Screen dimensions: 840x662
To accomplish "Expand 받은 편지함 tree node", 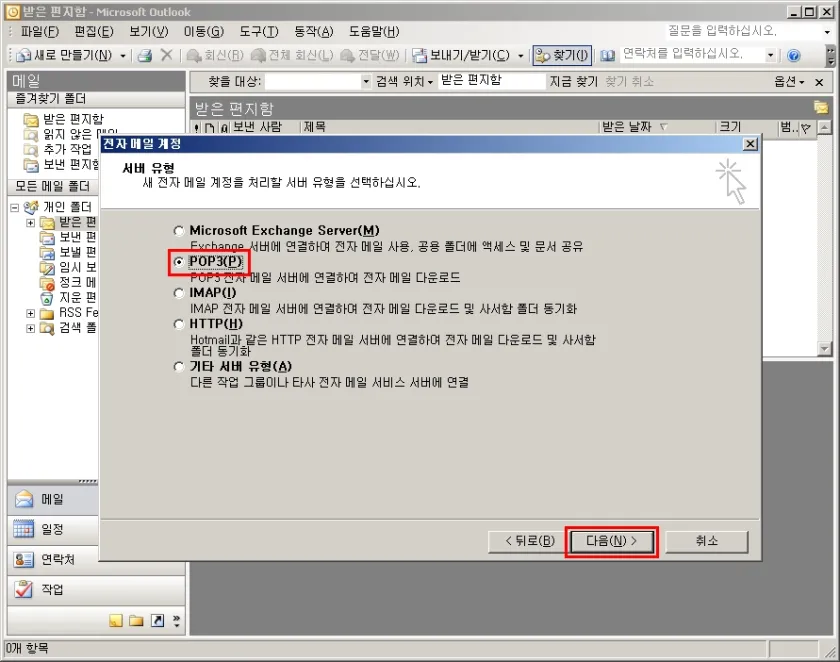I will 31,222.
